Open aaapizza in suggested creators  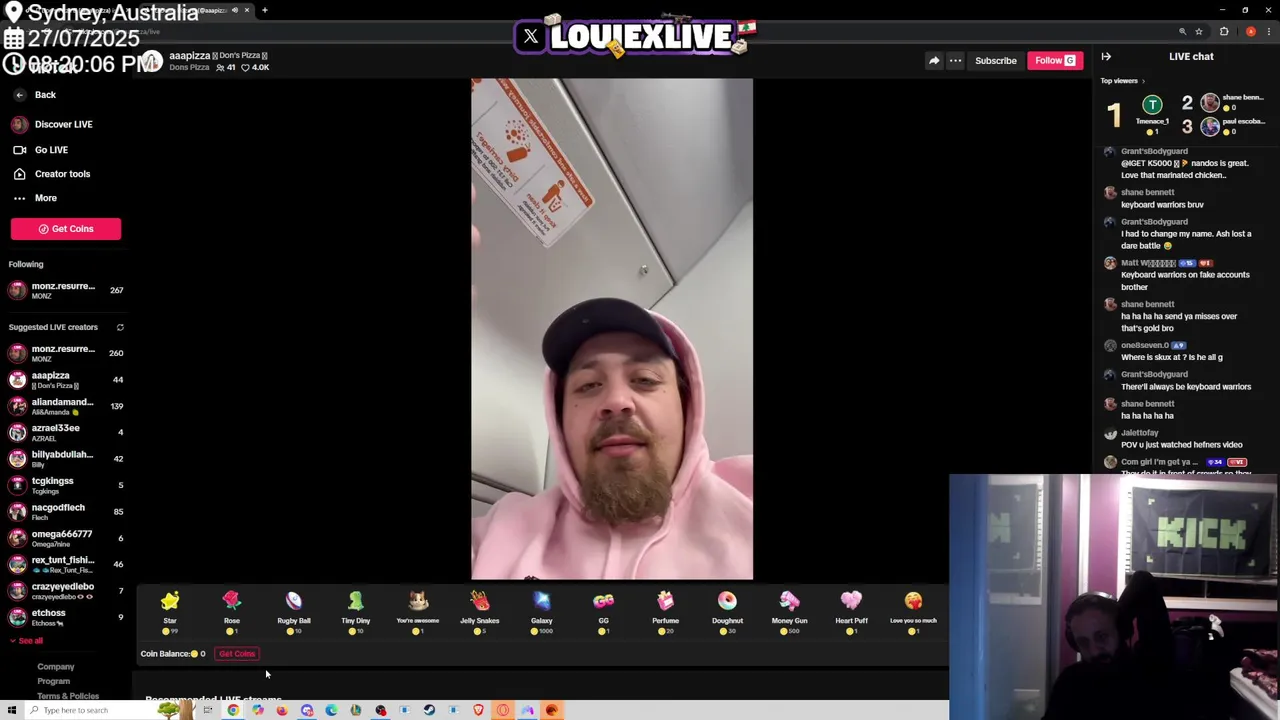[x=66, y=380]
